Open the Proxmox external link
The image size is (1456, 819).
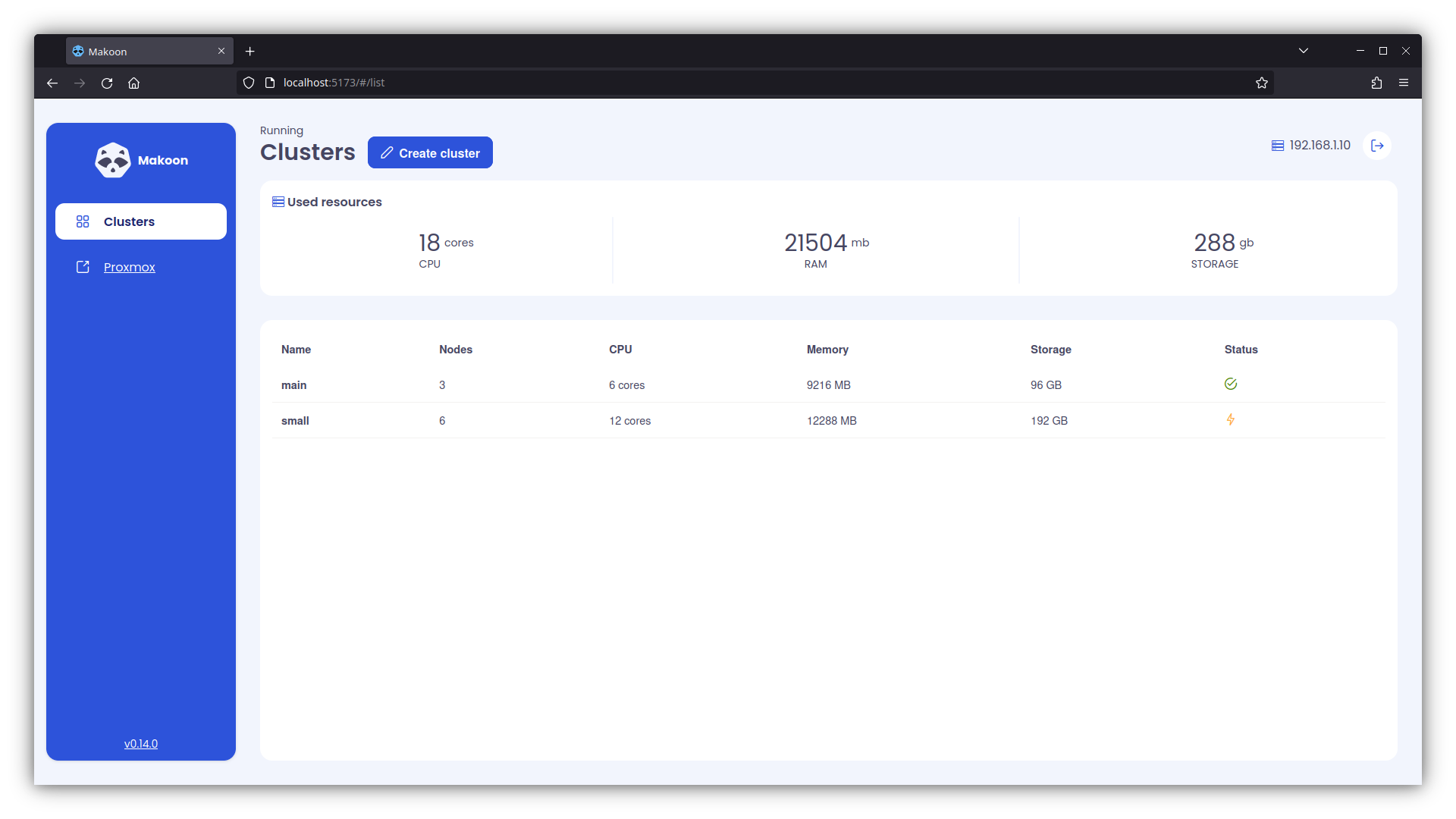point(129,267)
